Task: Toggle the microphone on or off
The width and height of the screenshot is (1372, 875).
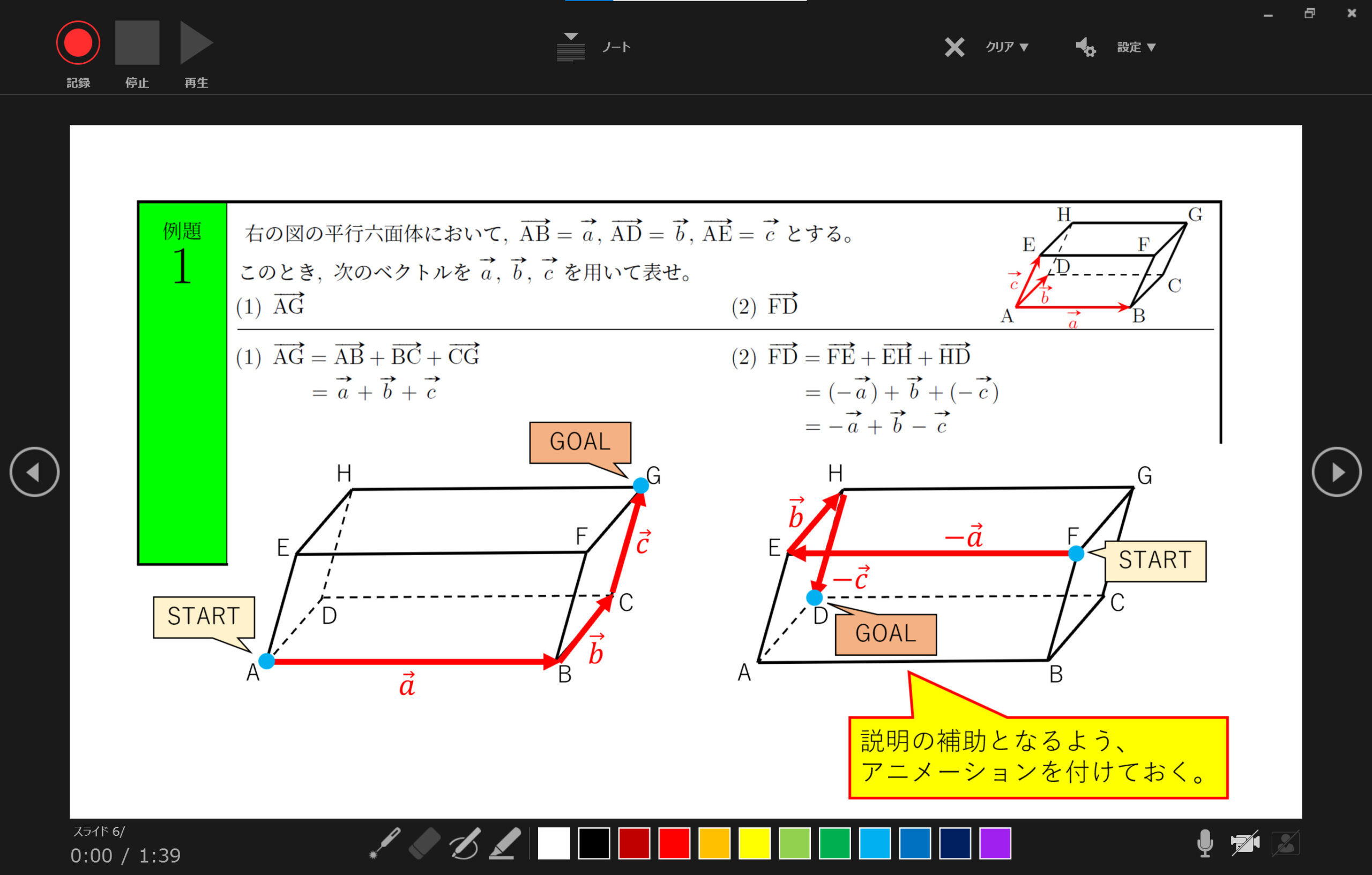Action: 1205,843
